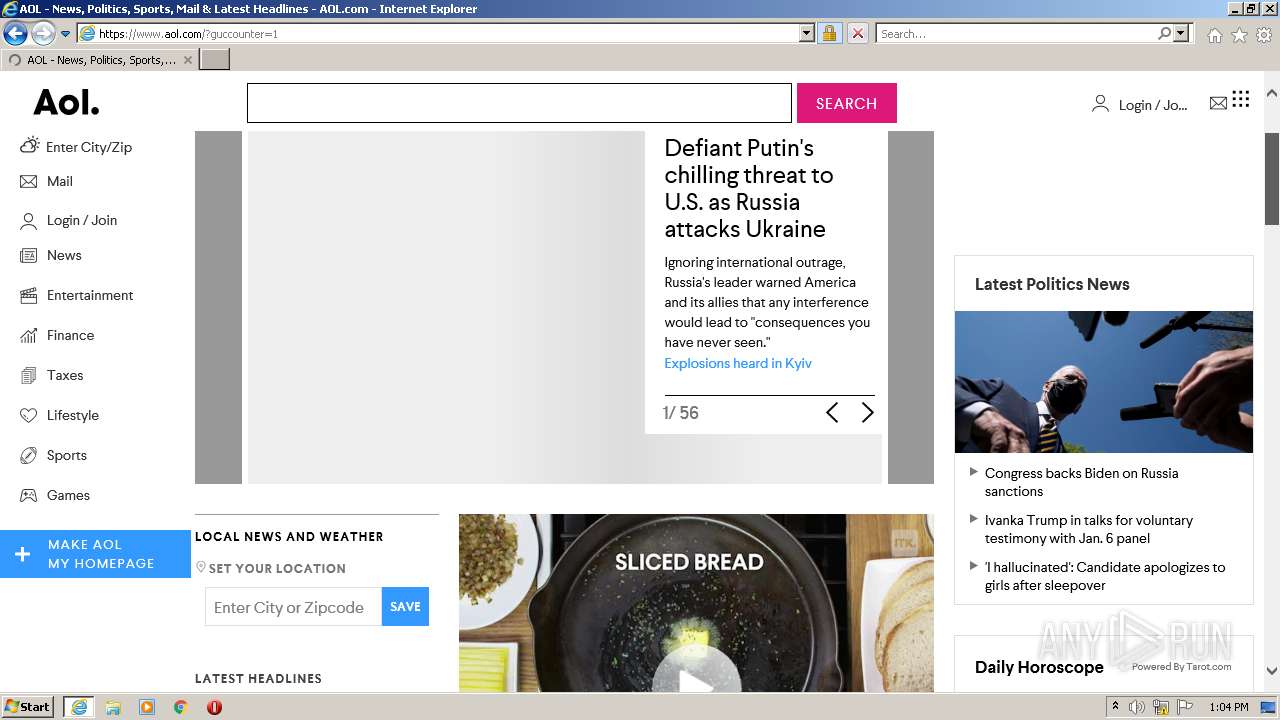Click the page vertical scrollbar thumb
Viewport: 1280px width, 720px height.
coord(1272,178)
